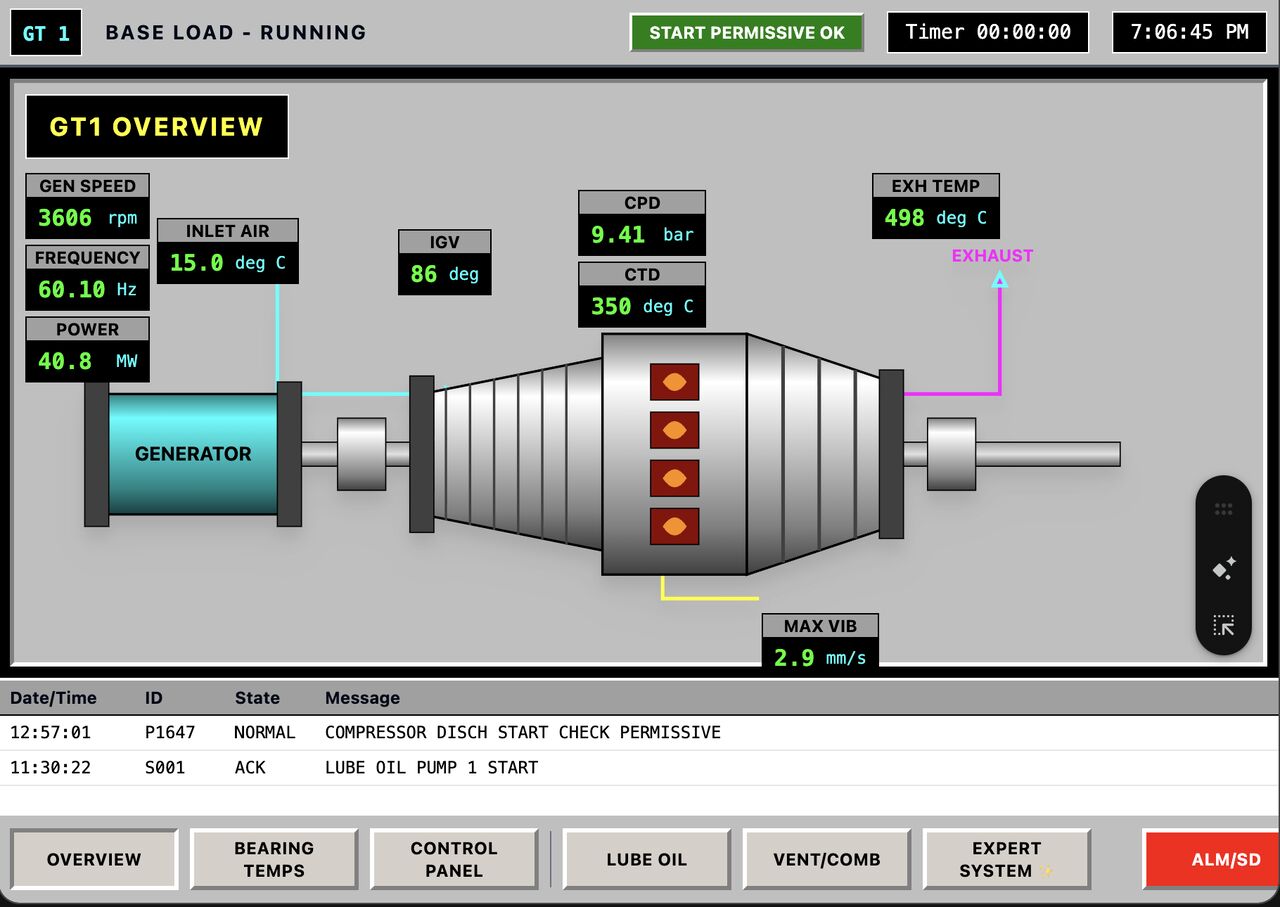Select the 3606 rpm generator speed value
This screenshot has width=1280, height=907.
[88, 217]
